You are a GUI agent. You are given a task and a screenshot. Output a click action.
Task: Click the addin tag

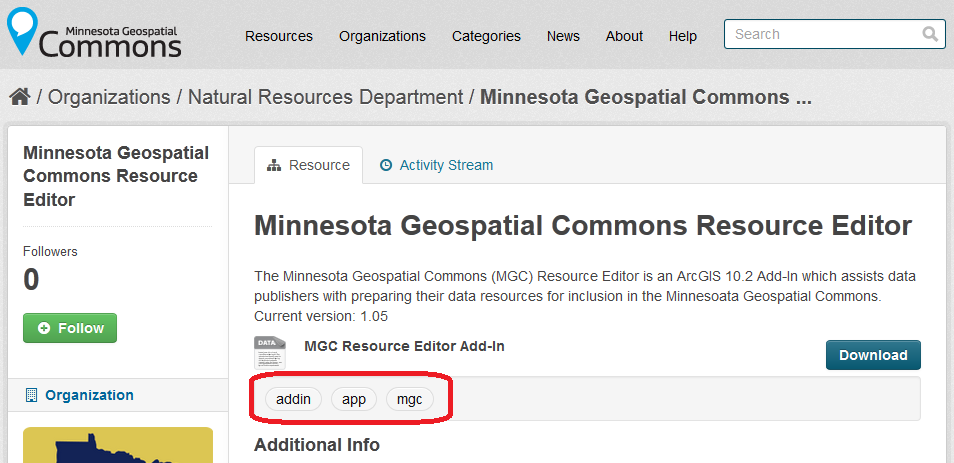click(293, 399)
